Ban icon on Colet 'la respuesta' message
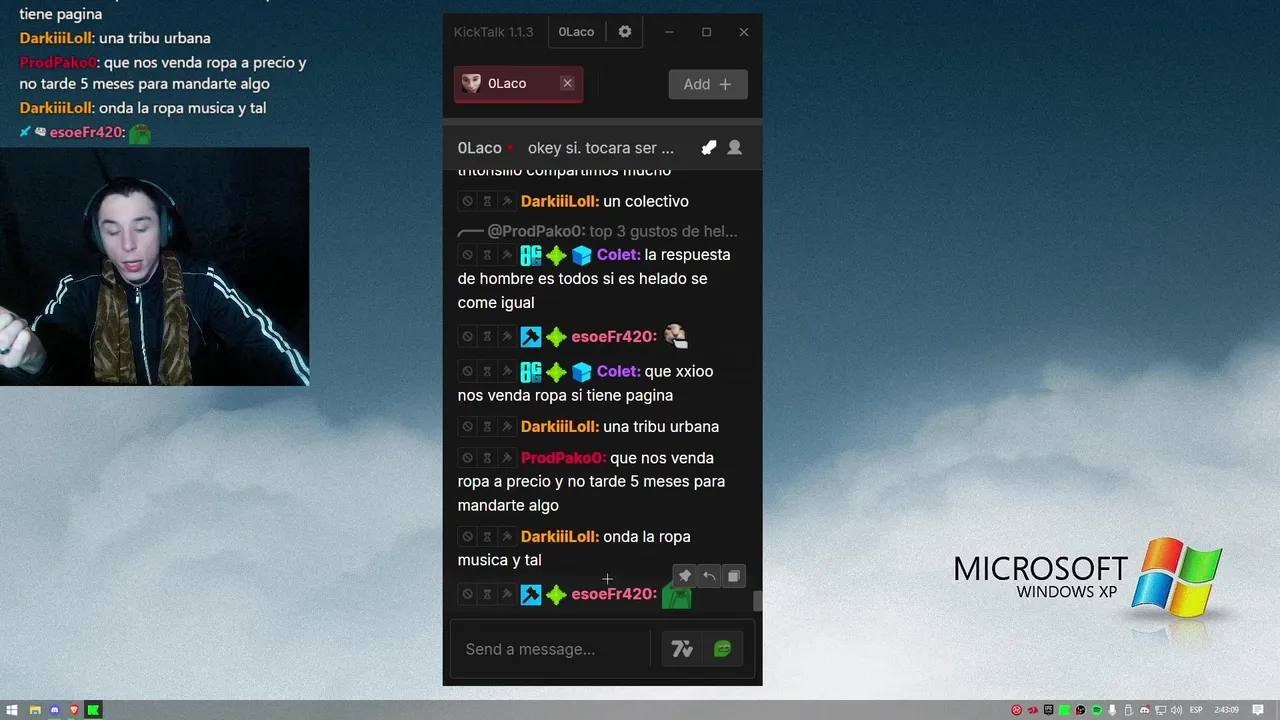This screenshot has height=720, width=1280. coord(467,255)
